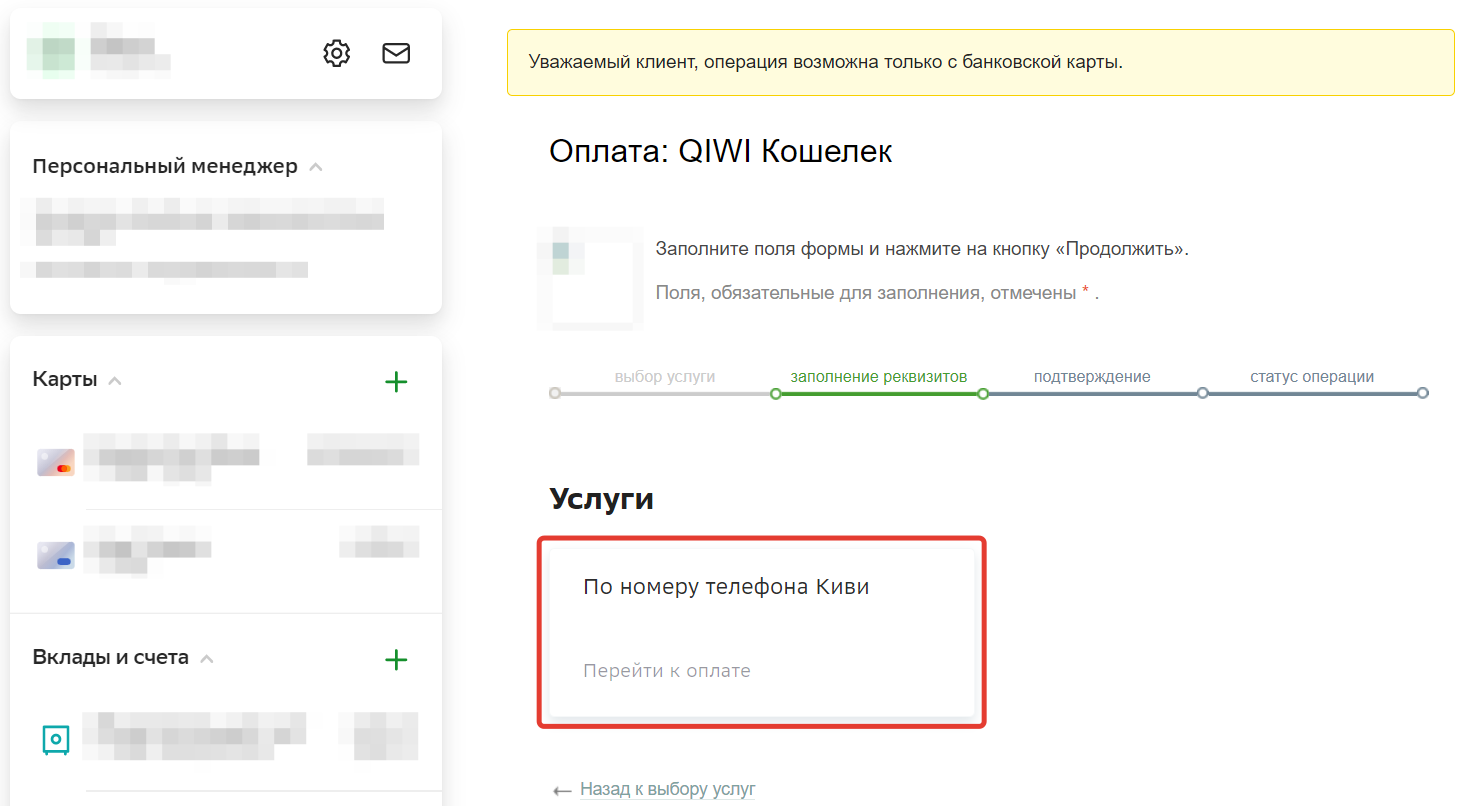Select the подтверждение step label
The image size is (1467, 806).
point(1092,377)
